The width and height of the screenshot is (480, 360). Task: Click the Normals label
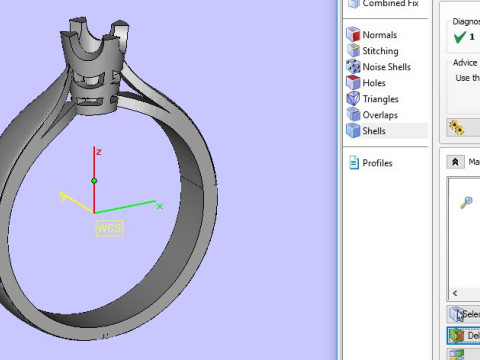pos(380,35)
